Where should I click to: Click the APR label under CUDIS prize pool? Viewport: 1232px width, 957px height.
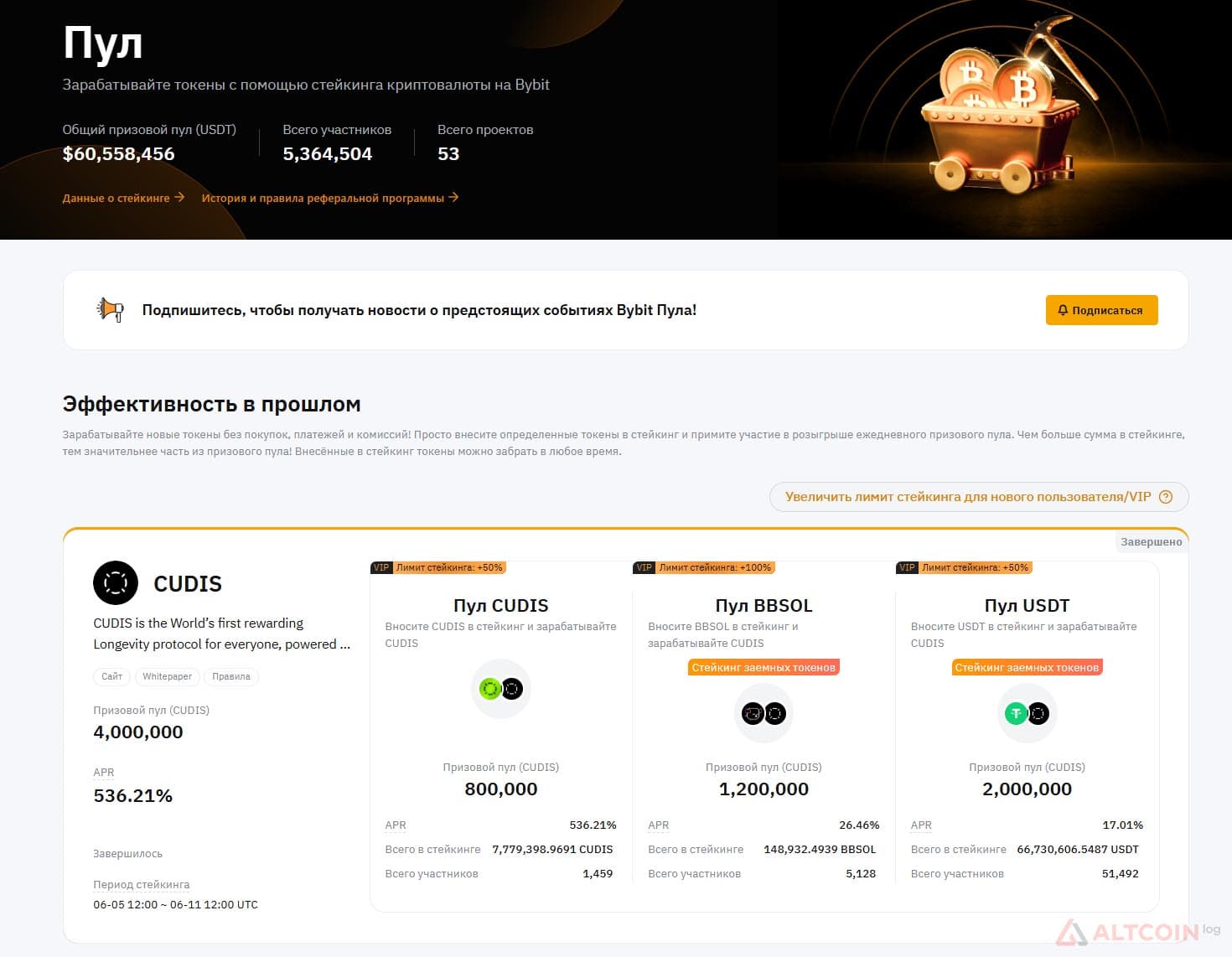coord(104,772)
